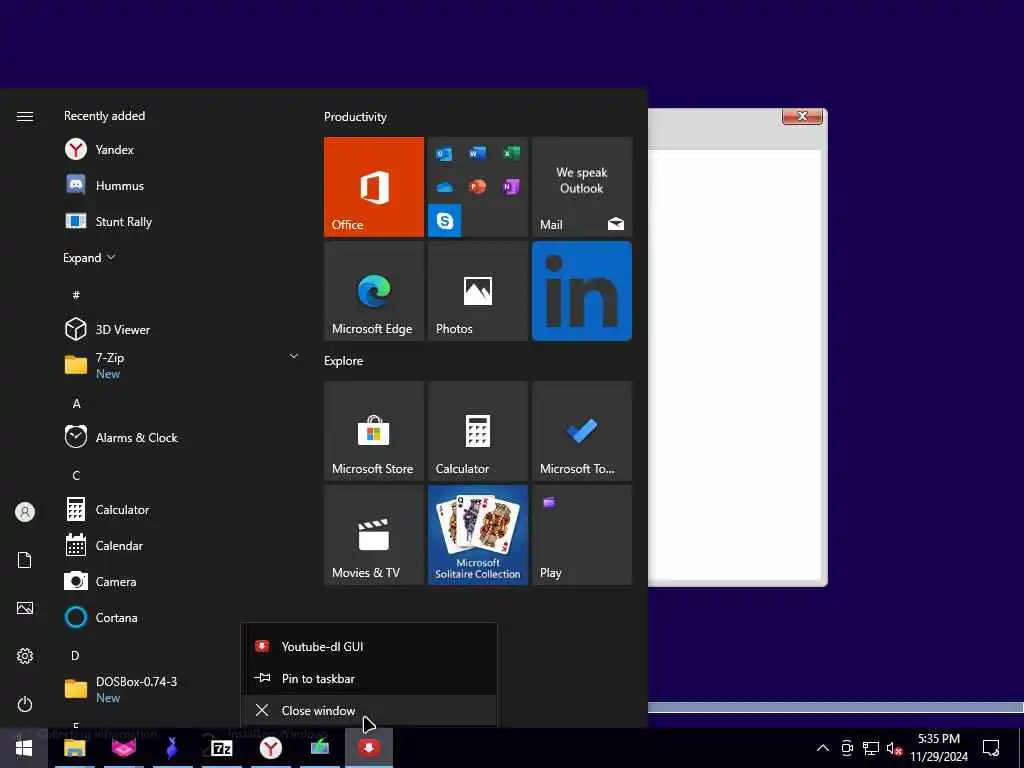Screen dimensions: 1024x768
Task: Select Youtube-dl GUI in the jump list
Action: (x=369, y=647)
